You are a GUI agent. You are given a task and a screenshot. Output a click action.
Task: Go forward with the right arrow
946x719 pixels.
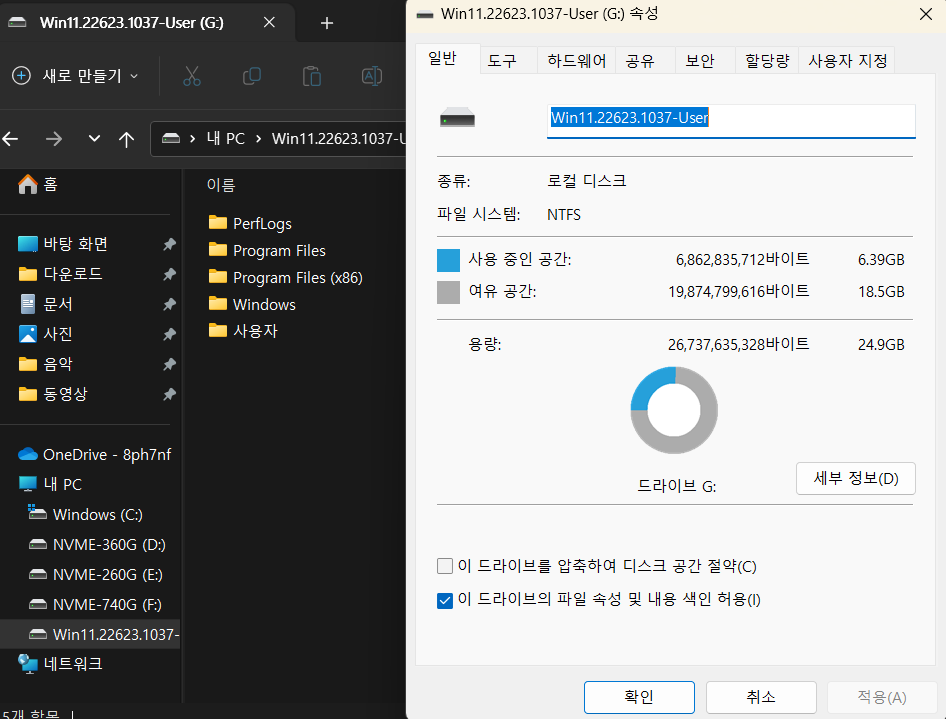coord(54,139)
